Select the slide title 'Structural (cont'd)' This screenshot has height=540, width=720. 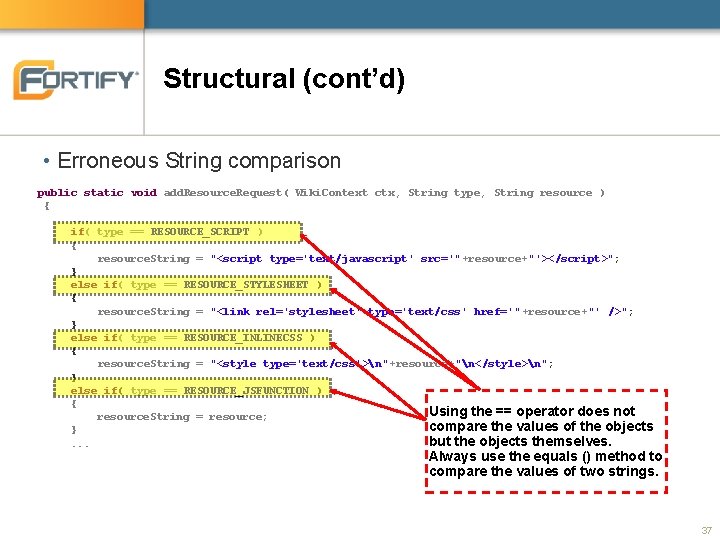click(284, 79)
